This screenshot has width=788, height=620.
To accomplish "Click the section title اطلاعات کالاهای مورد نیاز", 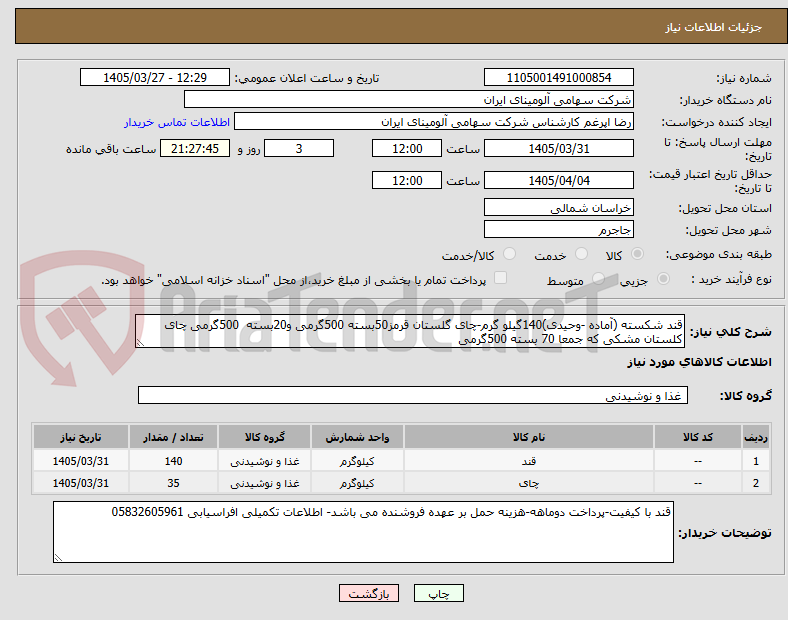I will coord(699,362).
